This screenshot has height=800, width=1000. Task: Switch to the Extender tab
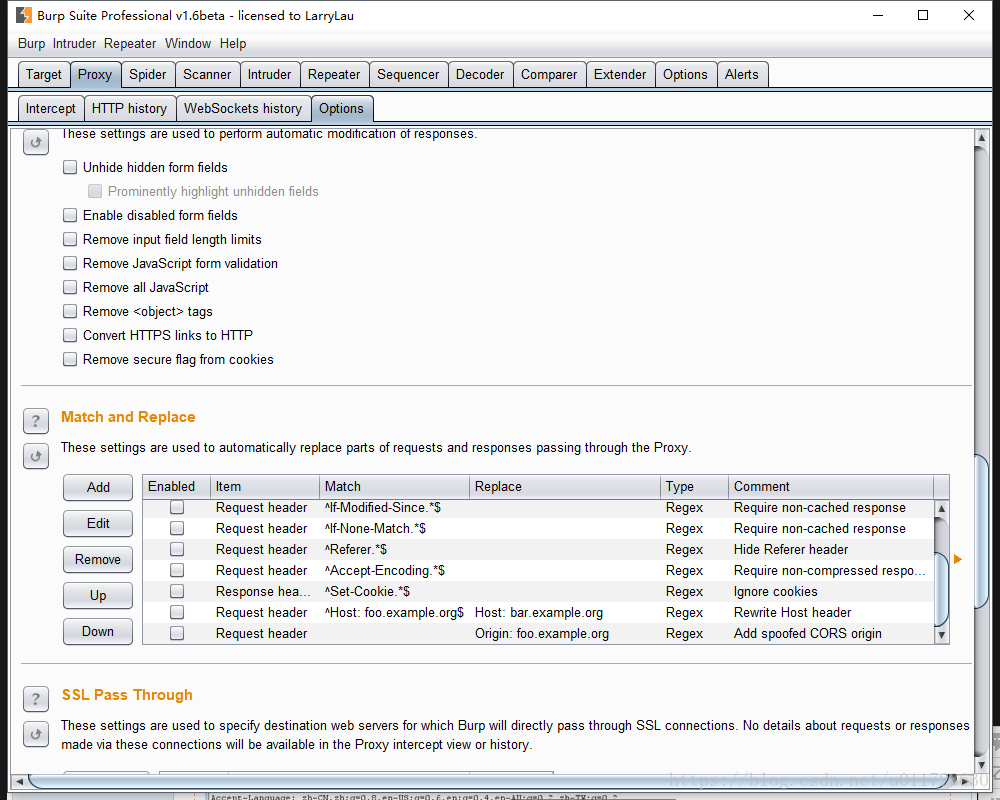620,75
